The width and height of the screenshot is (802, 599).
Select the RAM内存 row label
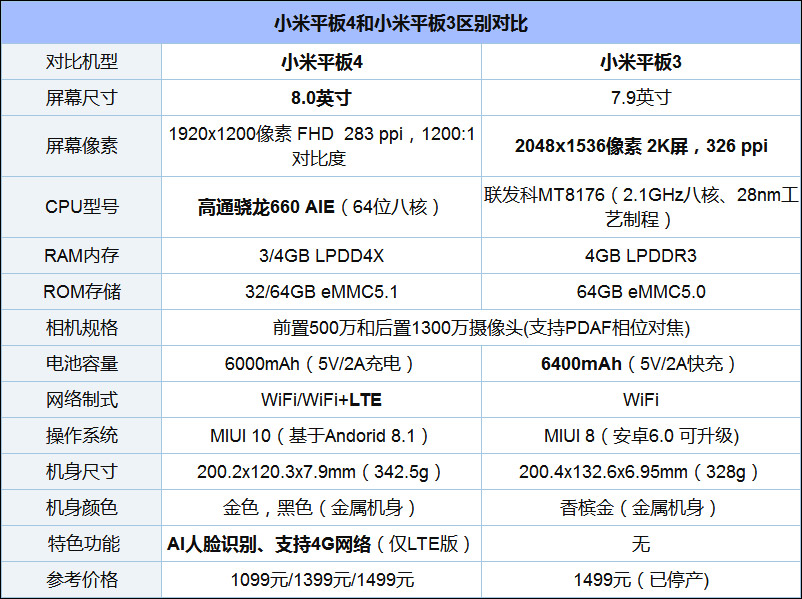(x=82, y=255)
